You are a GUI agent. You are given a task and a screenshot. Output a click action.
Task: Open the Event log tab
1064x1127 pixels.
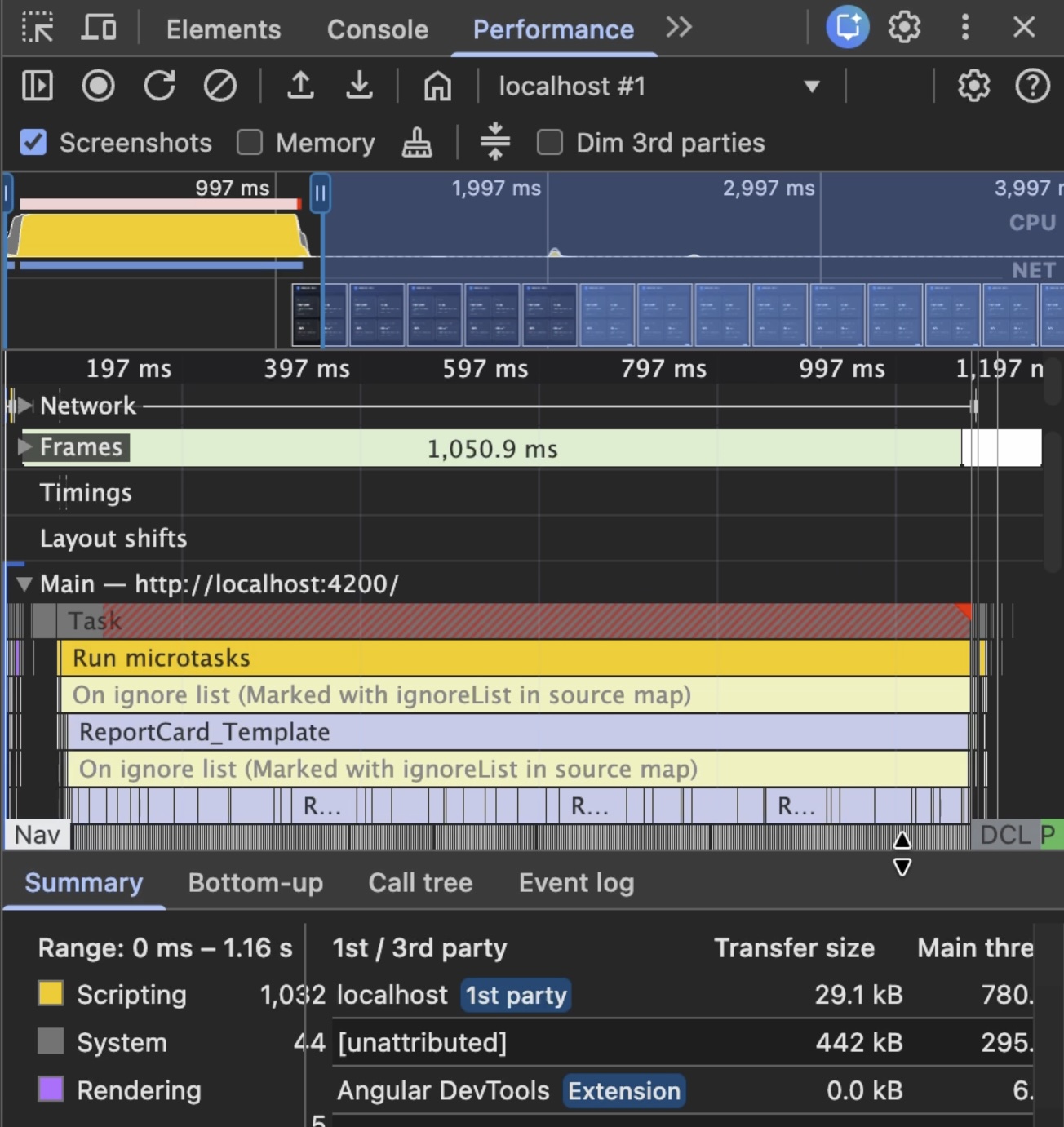576,882
